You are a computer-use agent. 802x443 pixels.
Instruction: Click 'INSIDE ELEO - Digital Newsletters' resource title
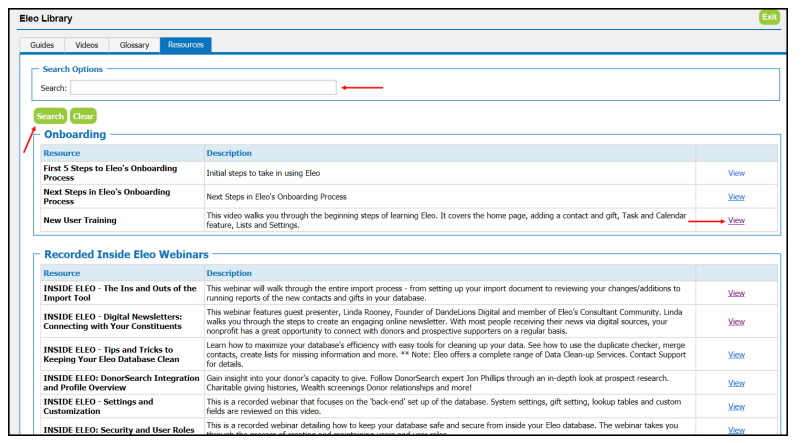(113, 321)
